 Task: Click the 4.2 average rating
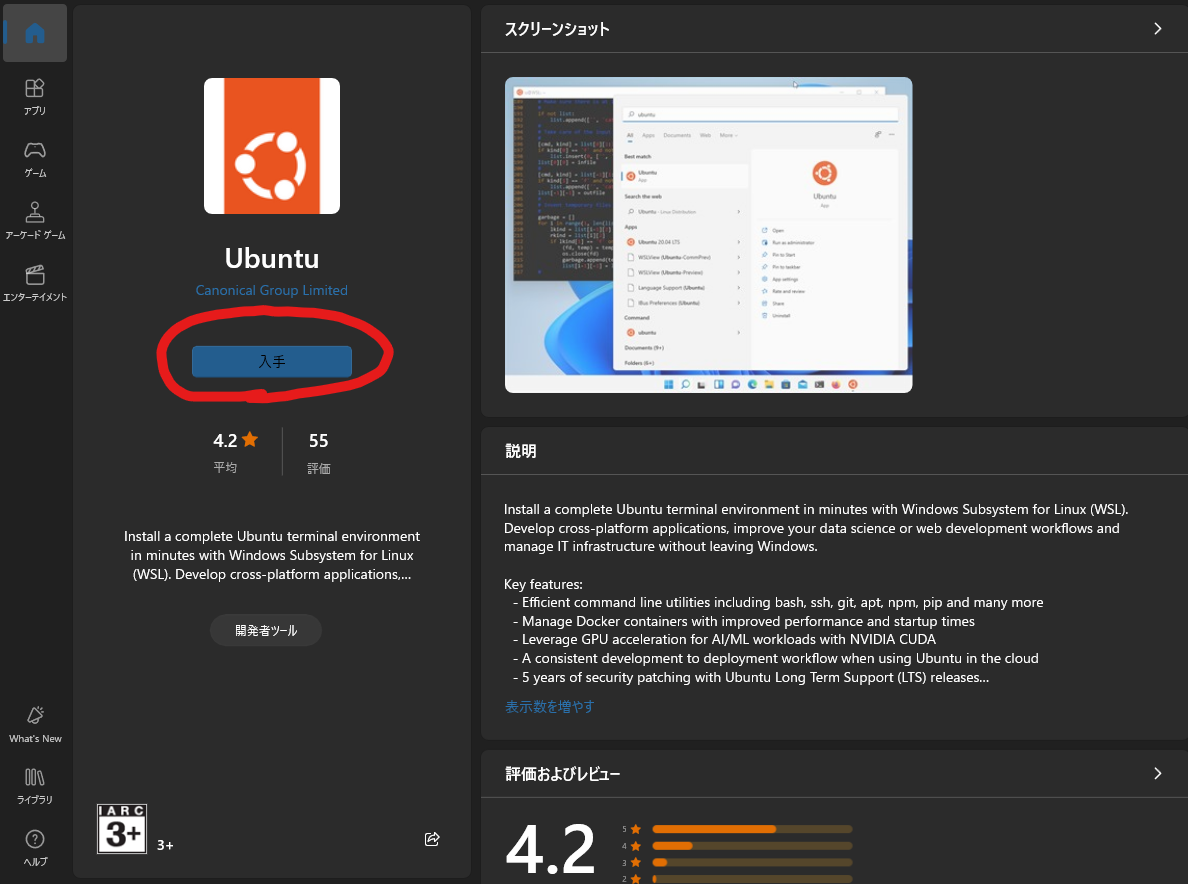[236, 440]
